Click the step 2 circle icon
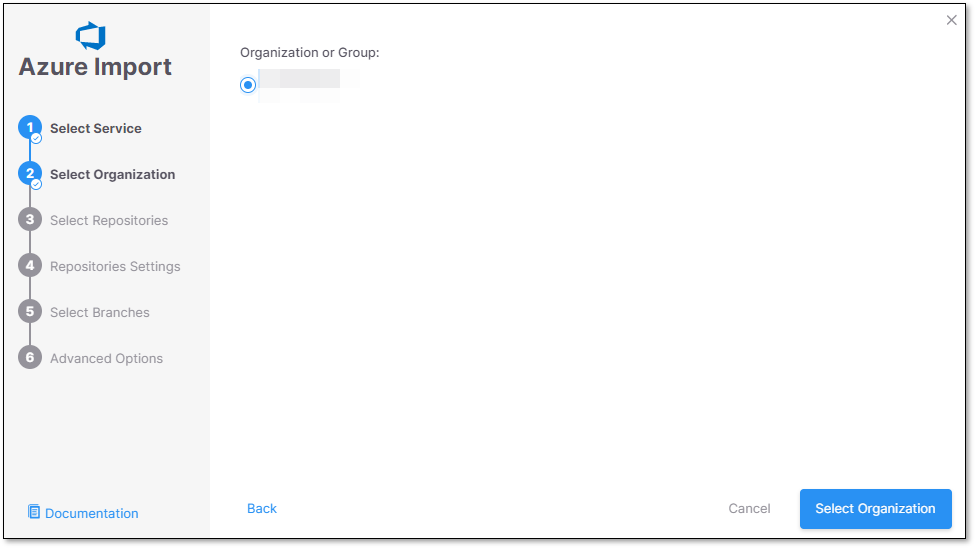This screenshot has height=548, width=975. click(x=30, y=174)
